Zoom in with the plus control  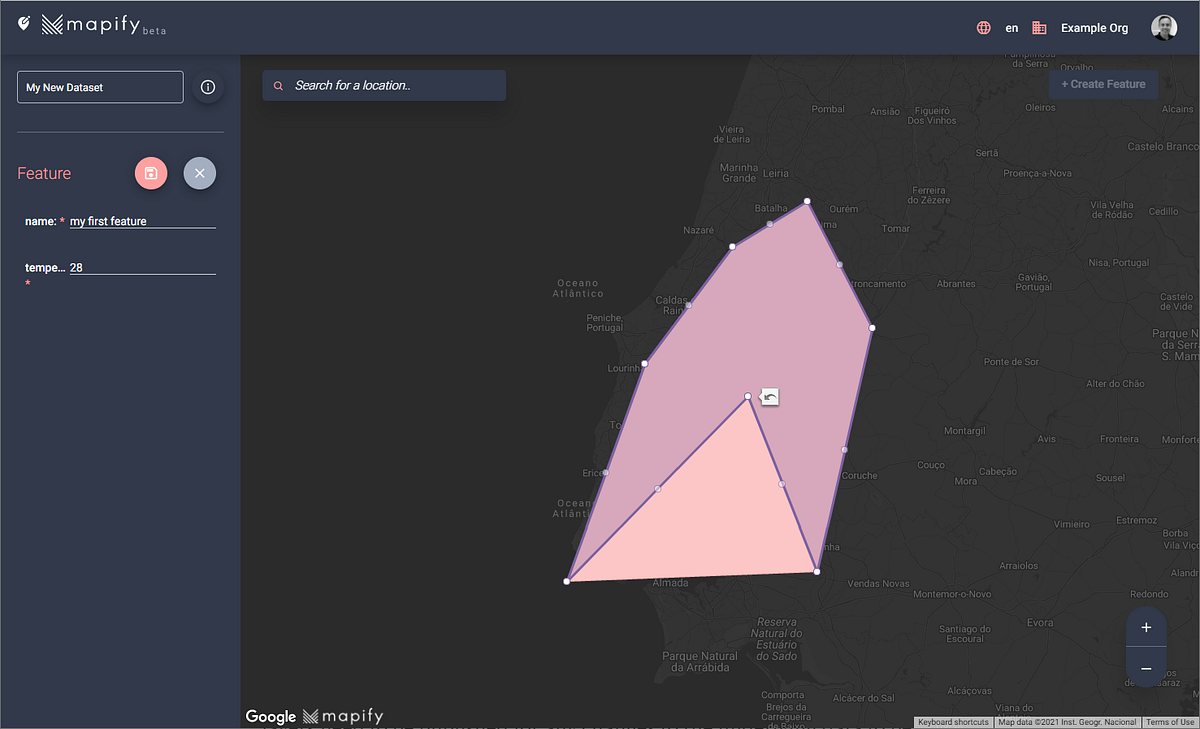[1145, 627]
